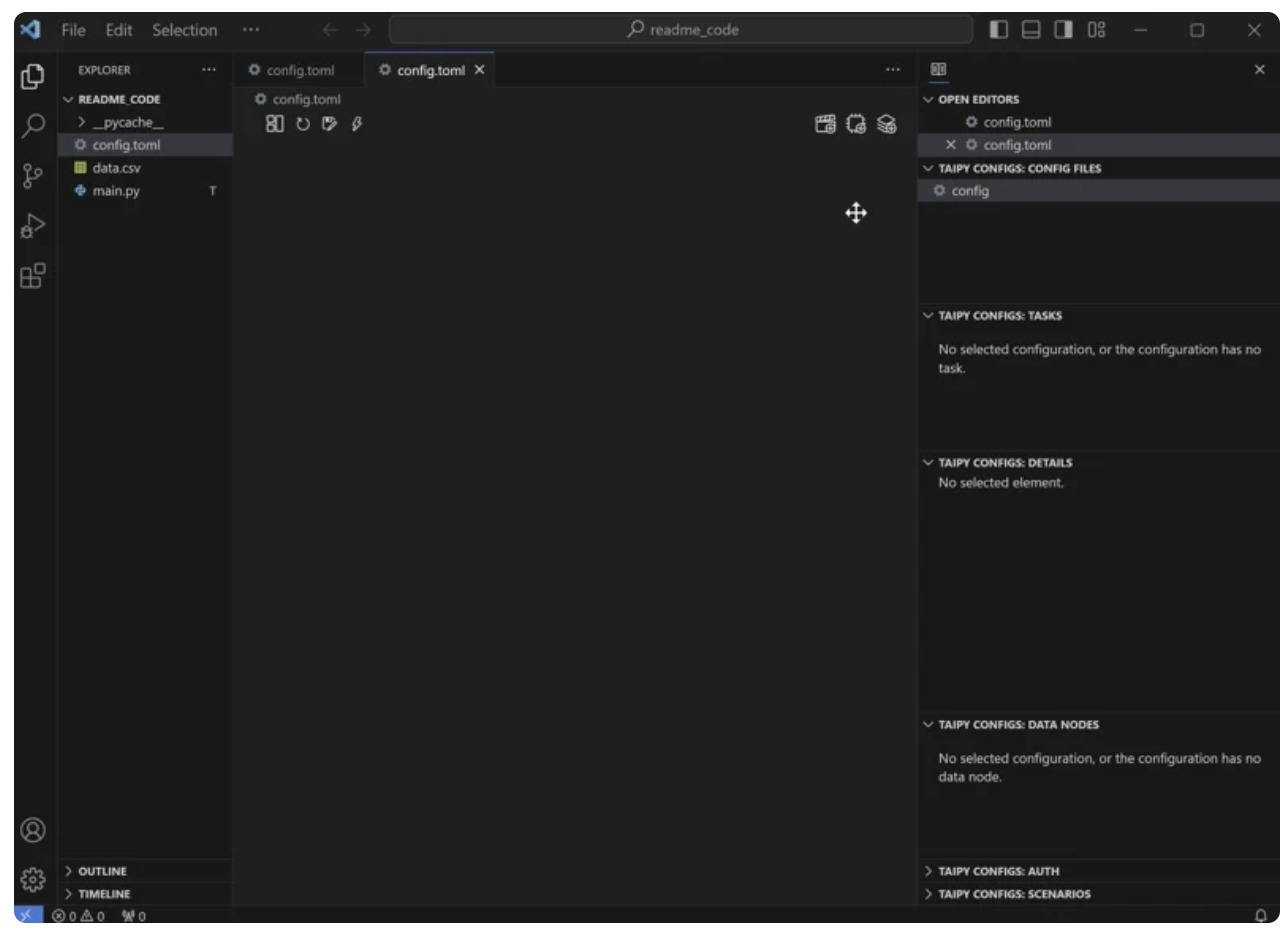Open data.csv in Explorer
This screenshot has height=932, width=1287.
coord(145,168)
